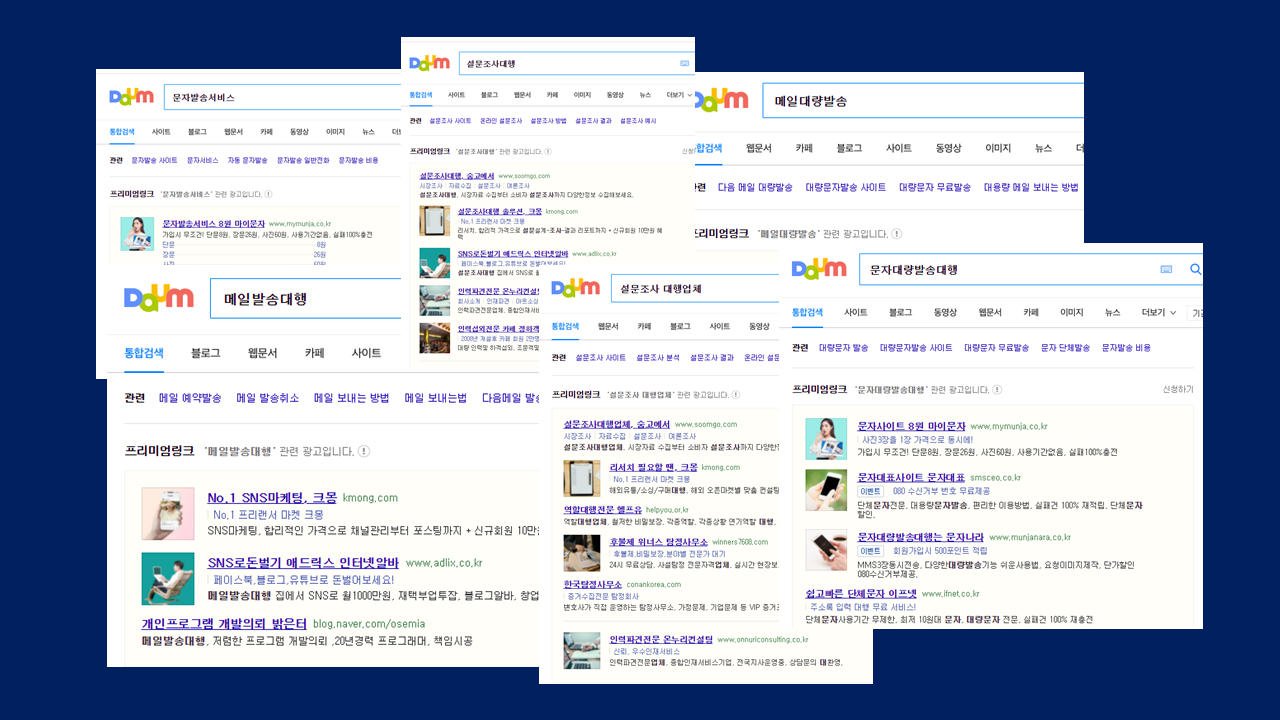1280x720 pixels.
Task: Open 블로그 tab under 메일발송대행 search
Action: coord(206,353)
